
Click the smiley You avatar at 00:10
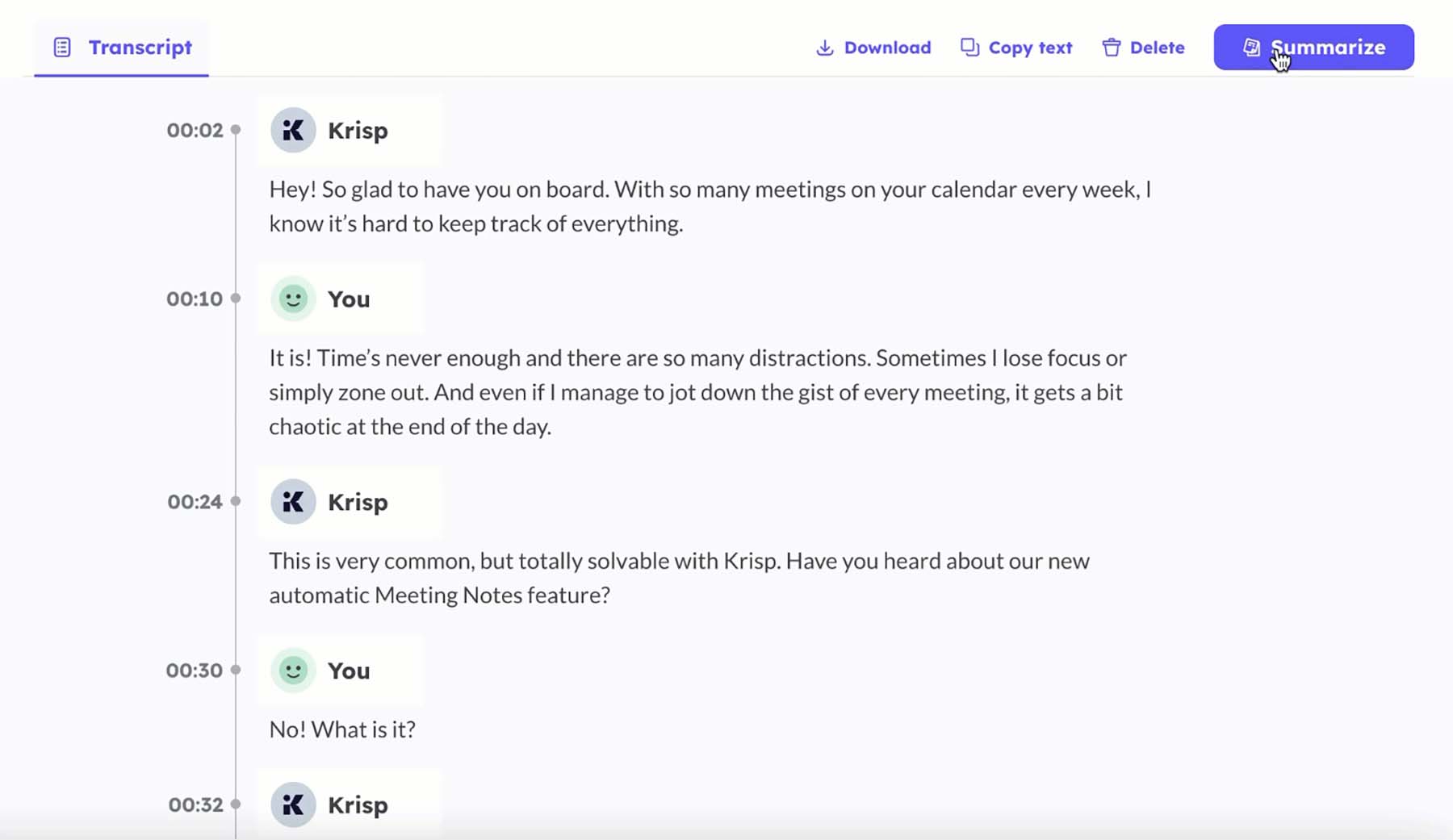292,299
